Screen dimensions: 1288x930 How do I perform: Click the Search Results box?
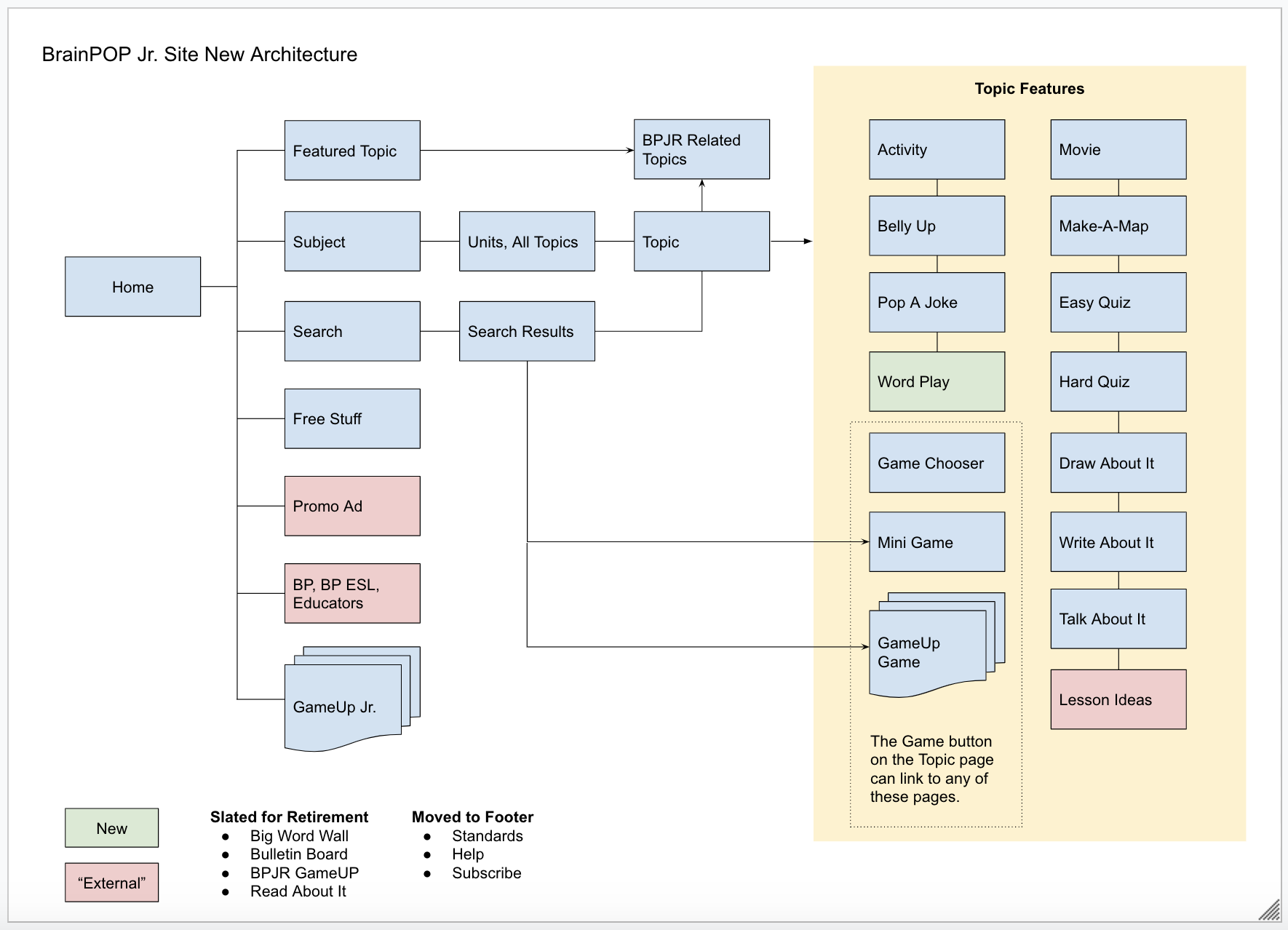point(527,331)
